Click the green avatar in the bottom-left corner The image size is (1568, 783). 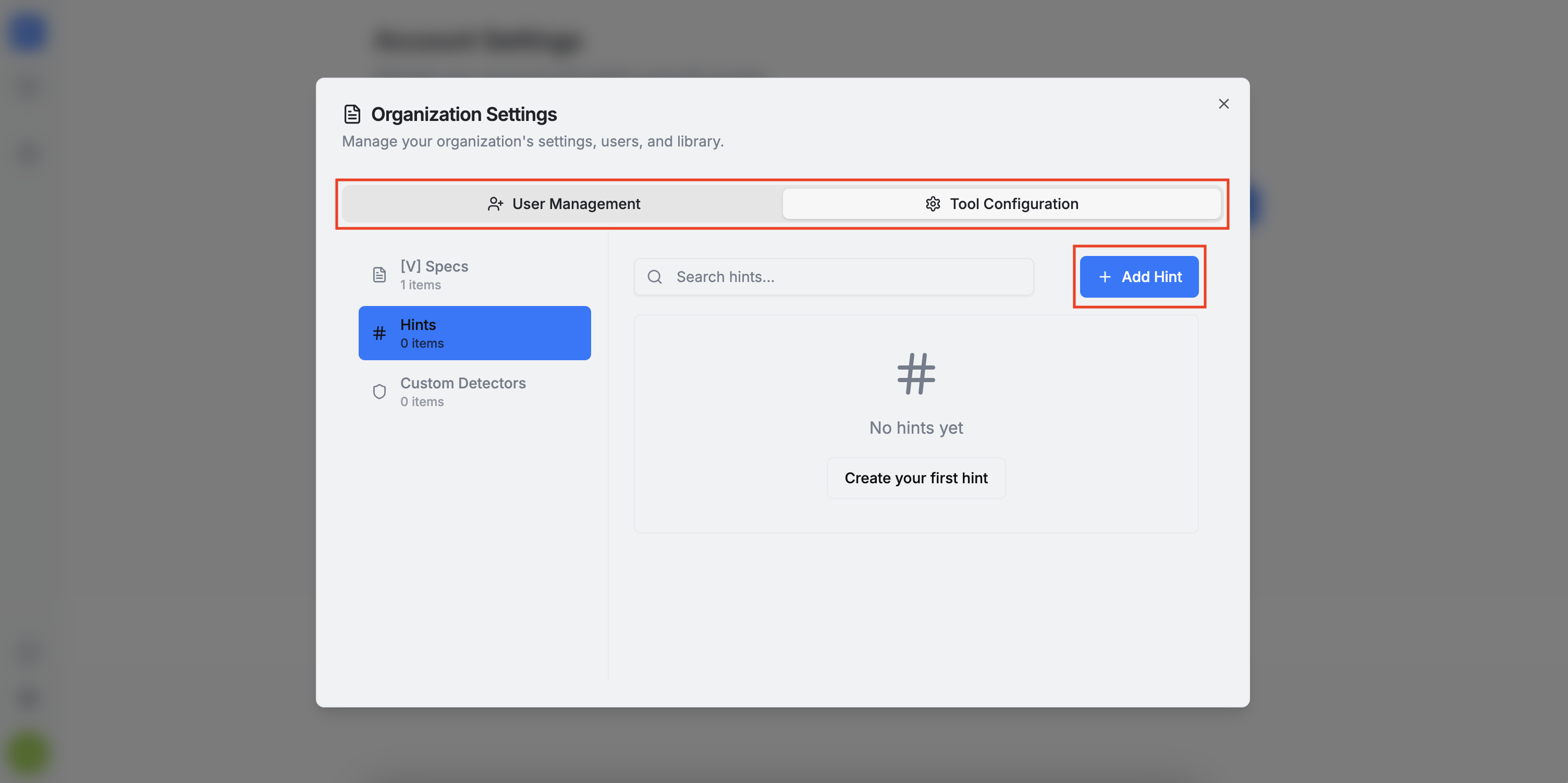point(28,753)
